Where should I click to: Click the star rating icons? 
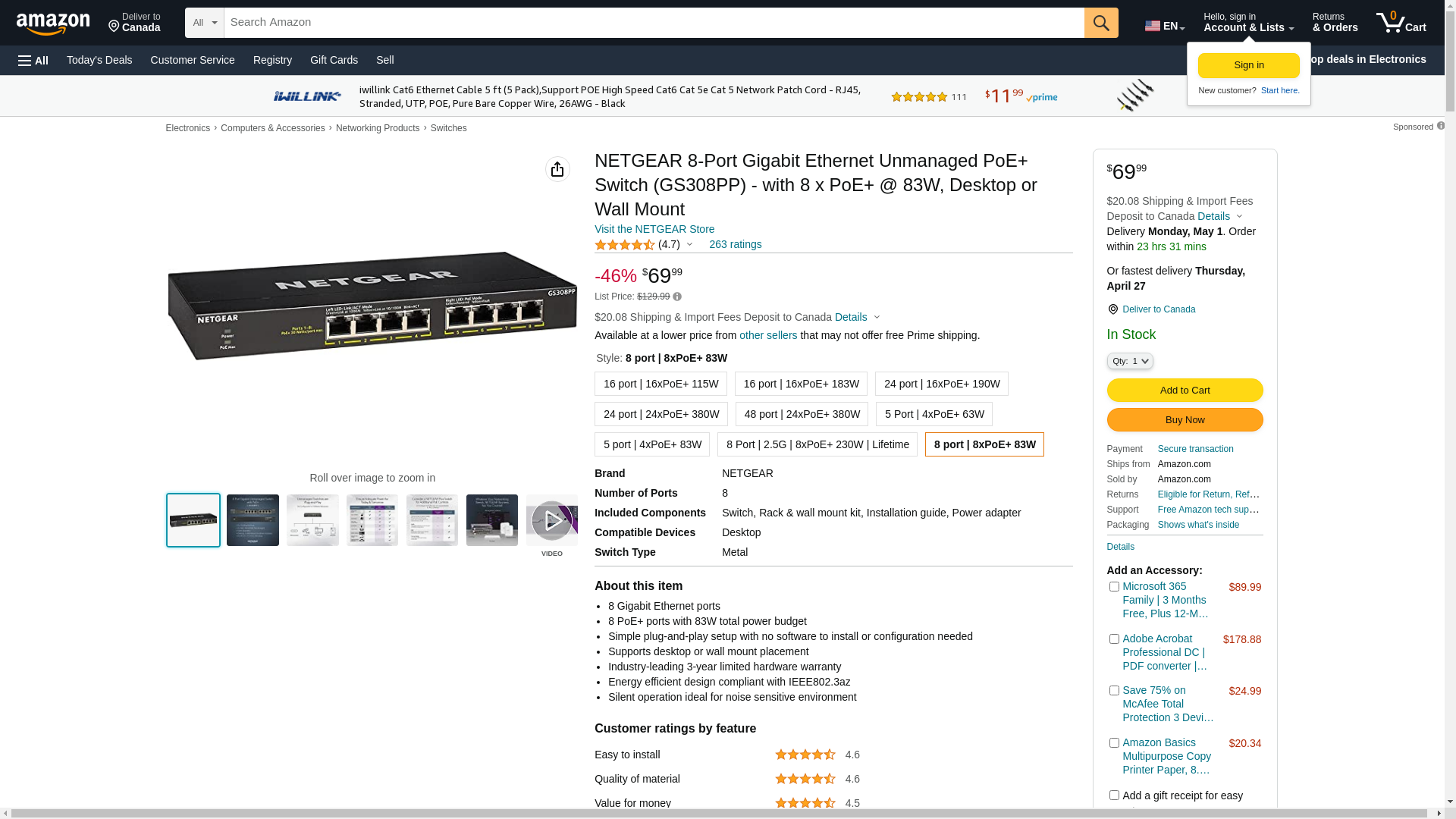624,245
